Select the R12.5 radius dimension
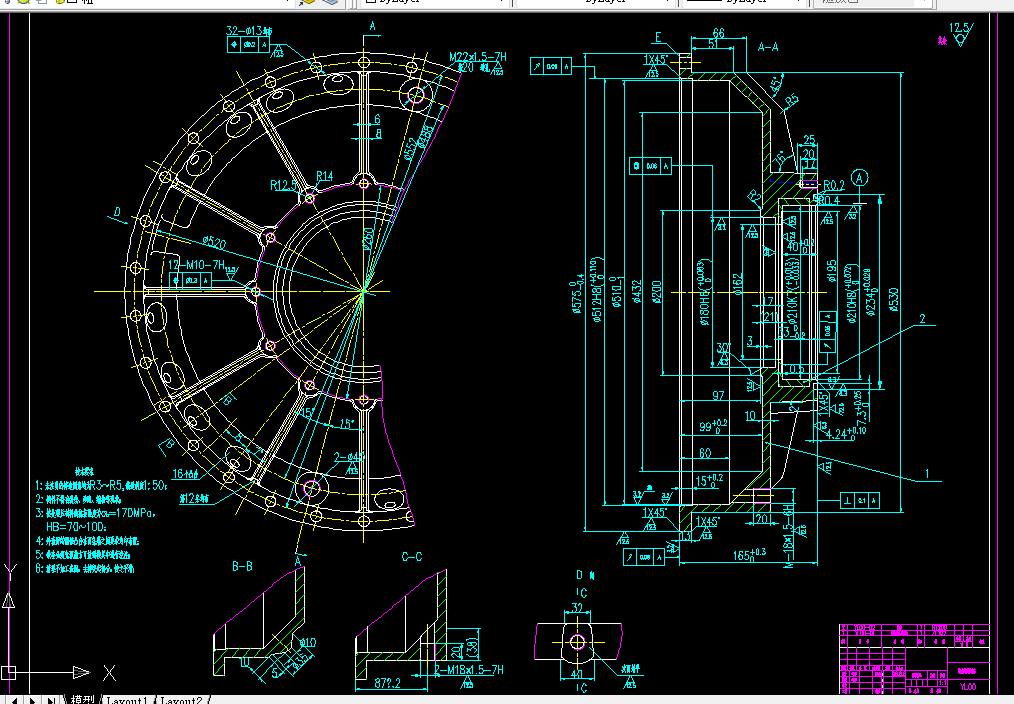The image size is (1014, 704). click(x=283, y=186)
